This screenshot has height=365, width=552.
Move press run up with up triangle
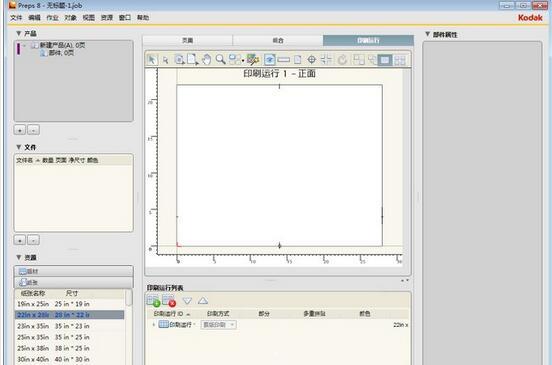tap(203, 301)
